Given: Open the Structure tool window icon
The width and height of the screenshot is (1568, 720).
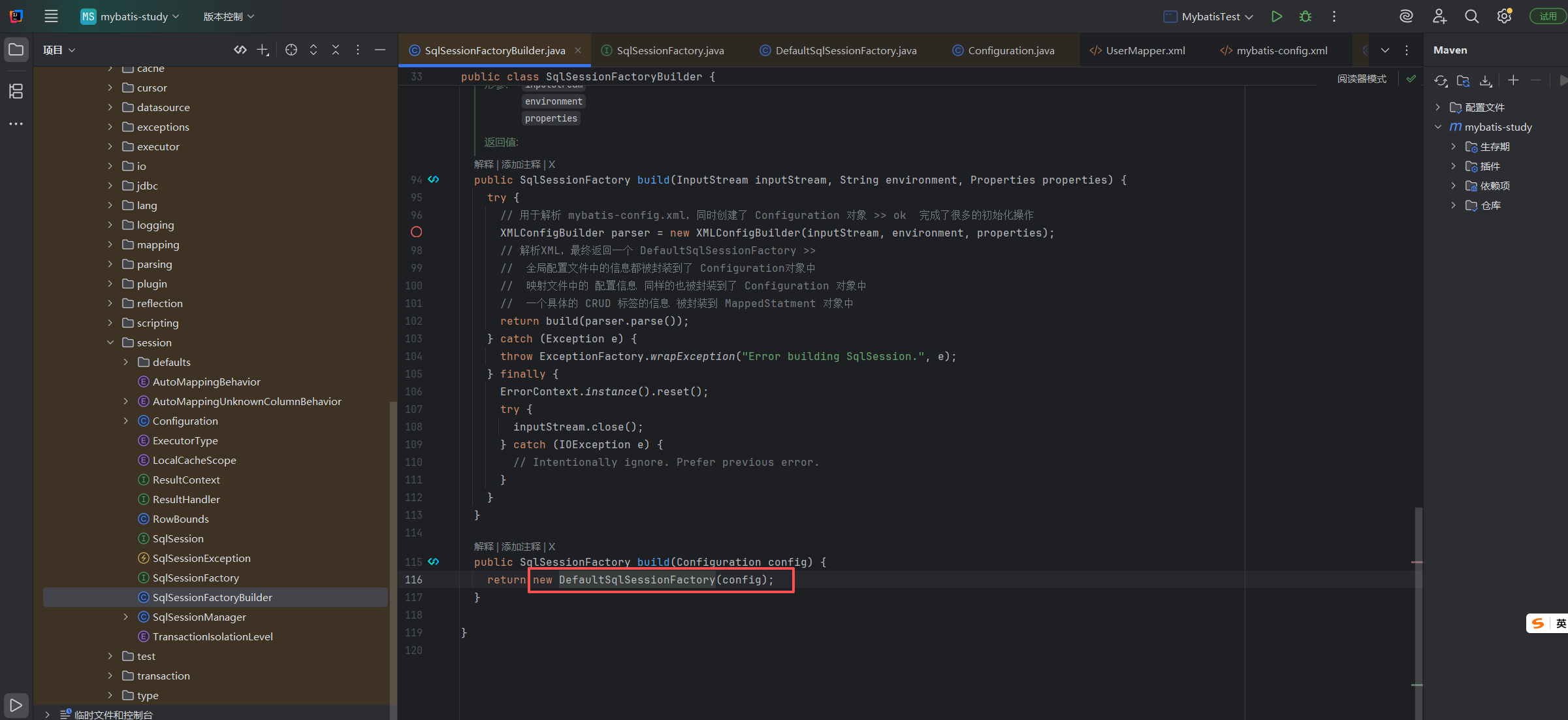Looking at the screenshot, I should pyautogui.click(x=16, y=91).
